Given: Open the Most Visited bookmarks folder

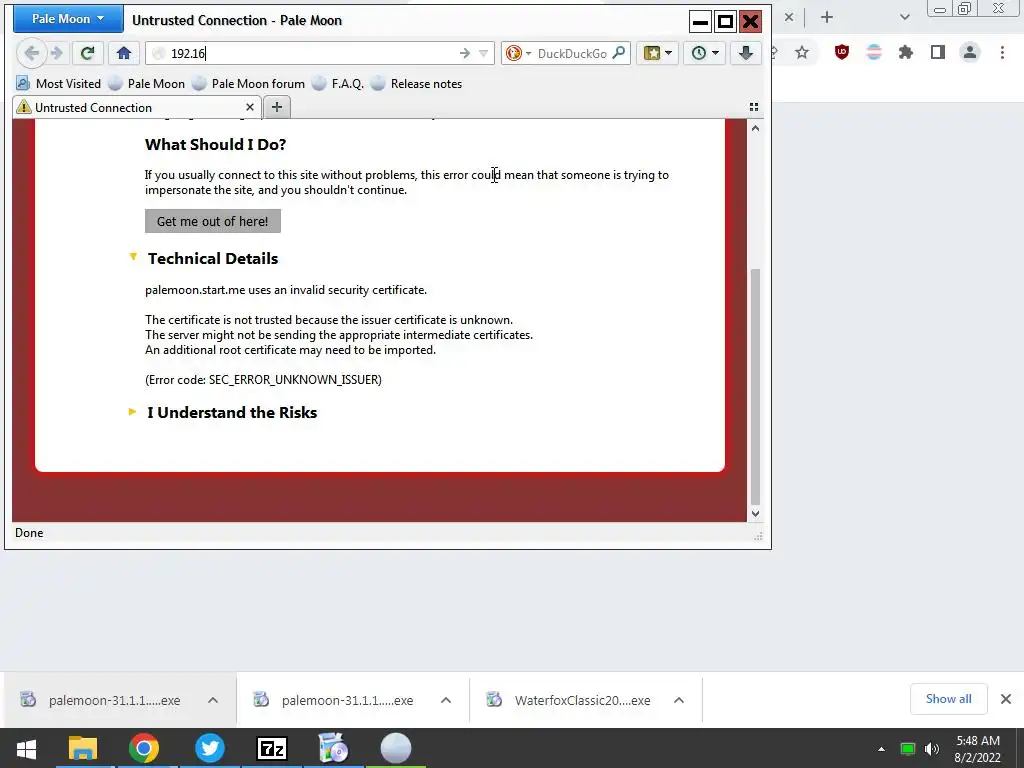Looking at the screenshot, I should [x=59, y=84].
